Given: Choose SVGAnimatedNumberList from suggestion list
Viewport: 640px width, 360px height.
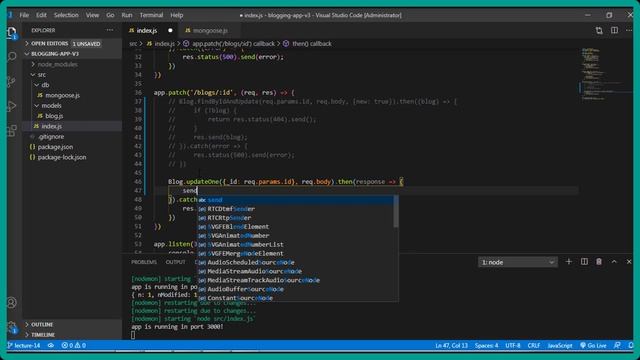Looking at the screenshot, I should coord(296,244).
